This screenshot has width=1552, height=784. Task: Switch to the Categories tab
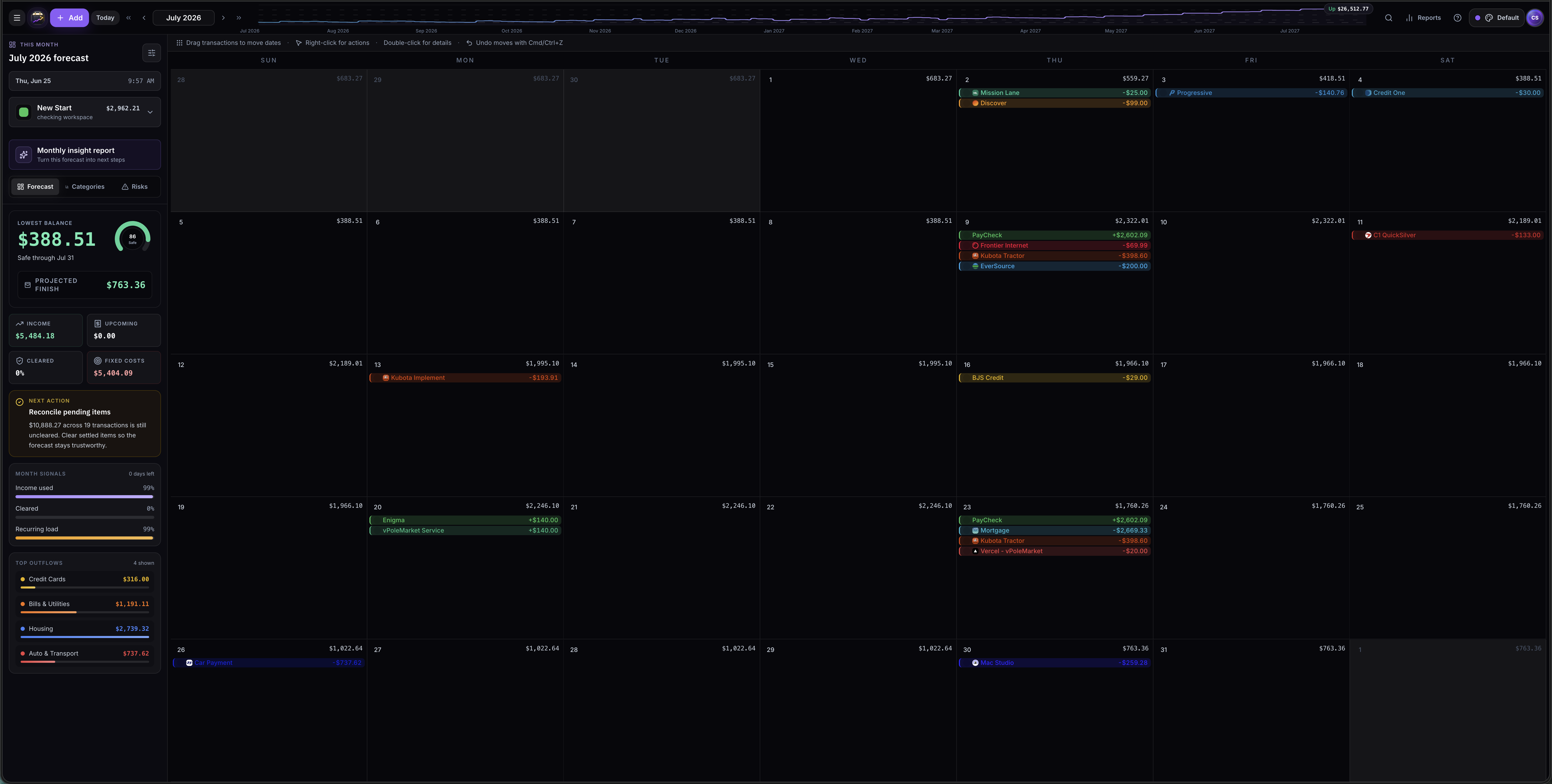click(84, 187)
